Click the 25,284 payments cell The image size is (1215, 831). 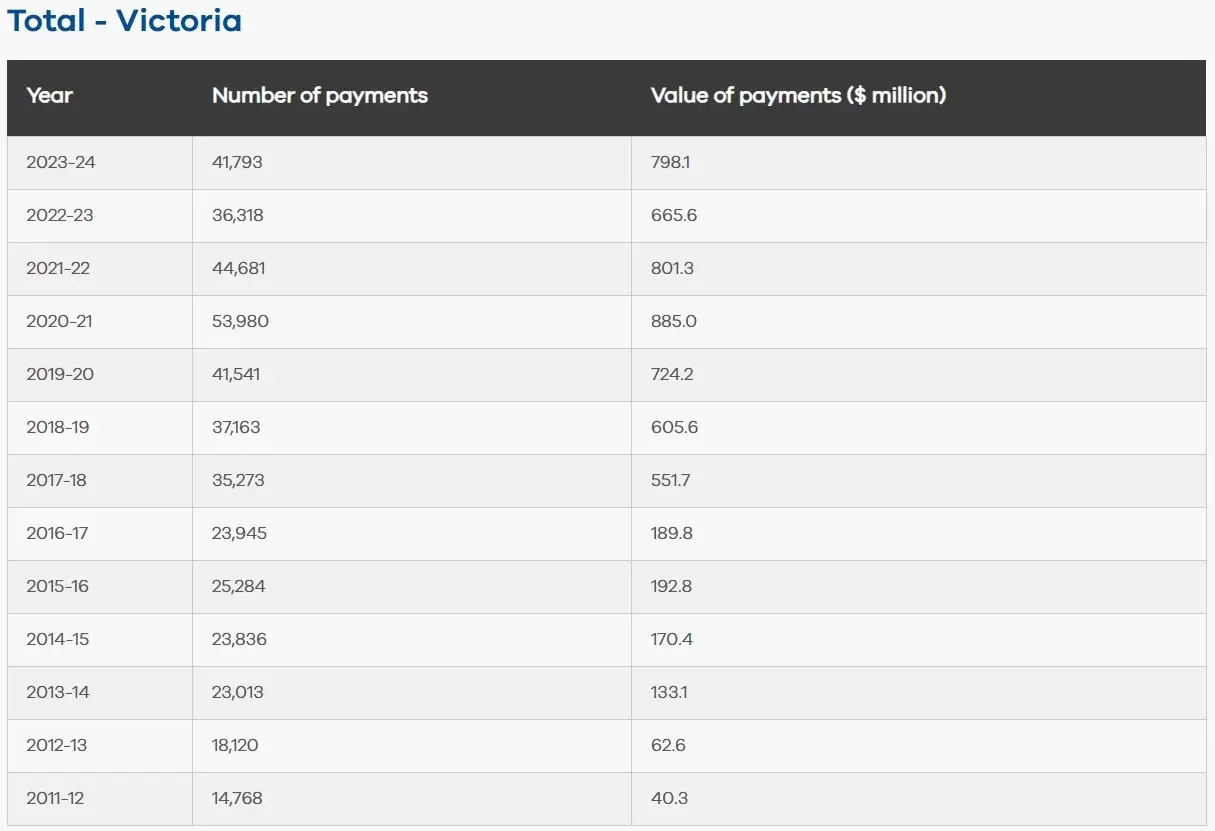pos(239,586)
